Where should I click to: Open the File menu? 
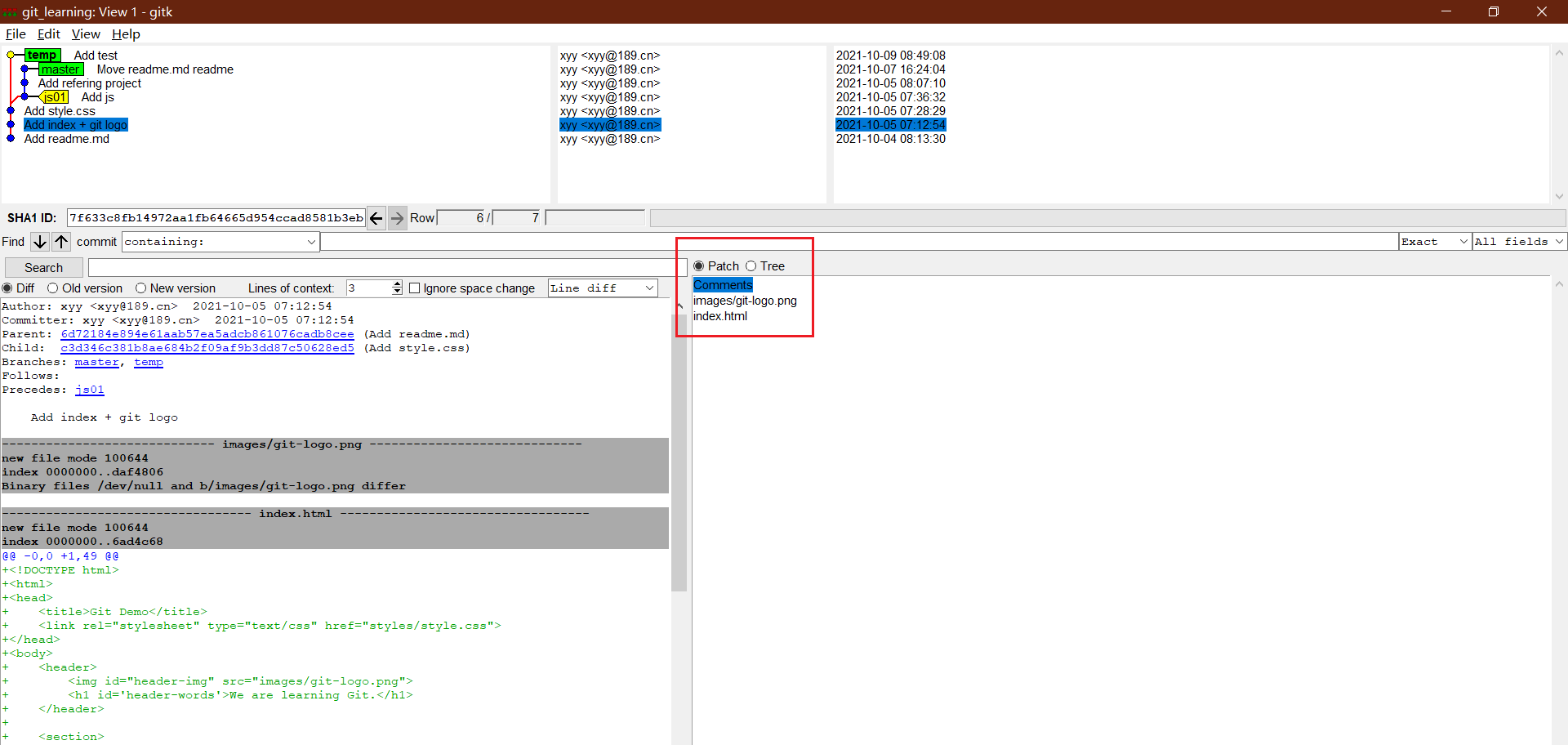click(16, 34)
